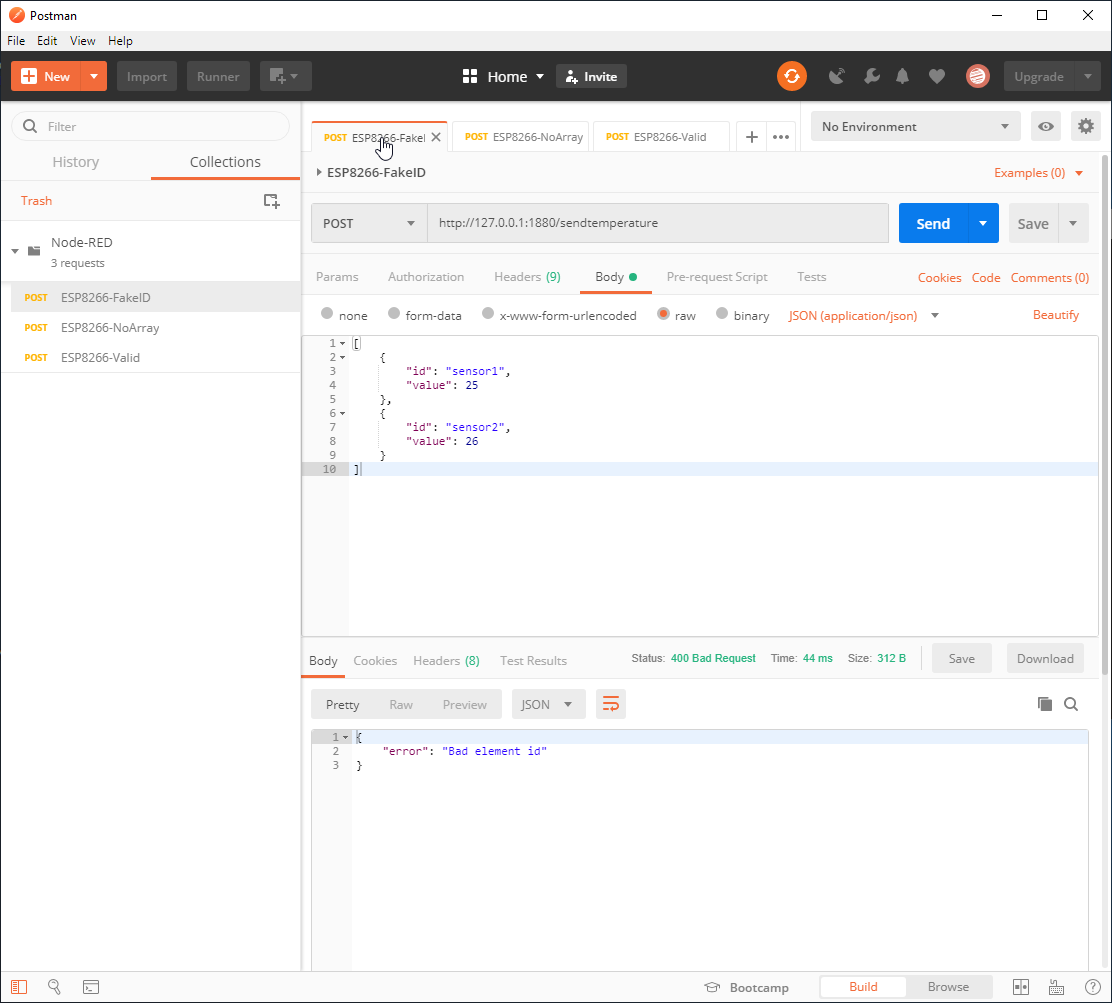This screenshot has height=1003, width=1112.
Task: Download the response with Download button
Action: 1045,658
